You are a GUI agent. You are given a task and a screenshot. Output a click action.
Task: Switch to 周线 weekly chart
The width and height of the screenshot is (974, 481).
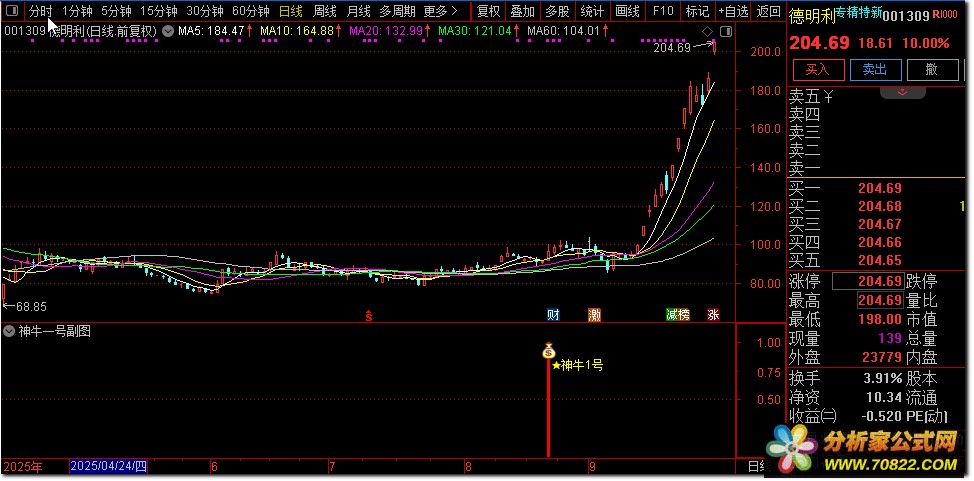[324, 11]
